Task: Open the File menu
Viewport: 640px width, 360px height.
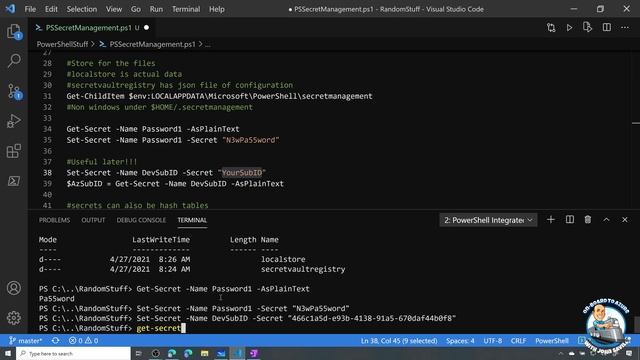Action: (30, 9)
